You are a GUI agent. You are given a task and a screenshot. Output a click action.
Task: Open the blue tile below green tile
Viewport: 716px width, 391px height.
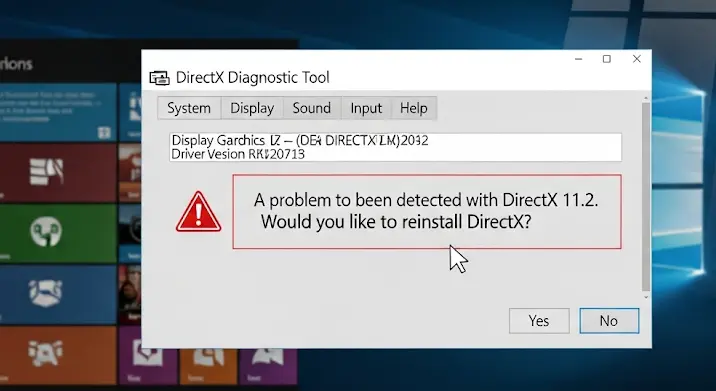click(58, 294)
